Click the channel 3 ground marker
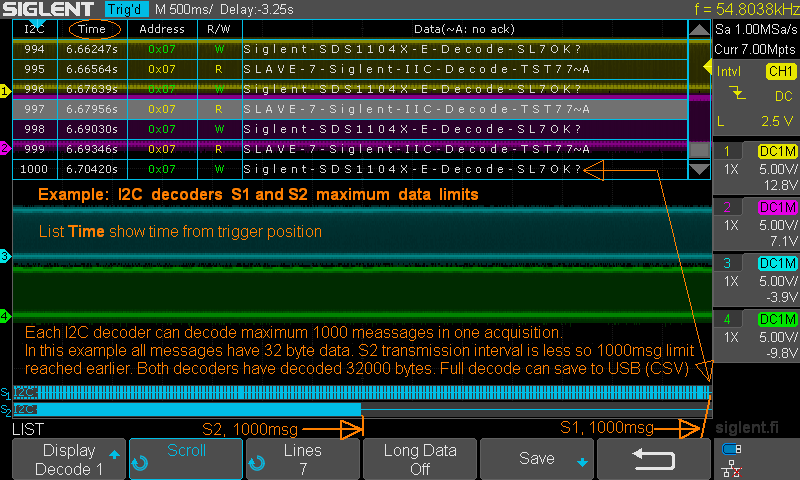This screenshot has height=480, width=800. 5,256
